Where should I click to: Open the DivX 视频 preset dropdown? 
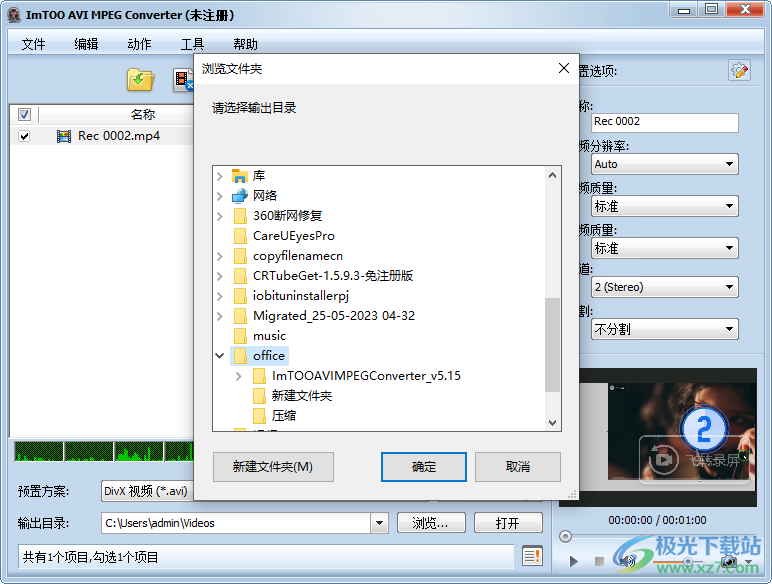tap(147, 491)
